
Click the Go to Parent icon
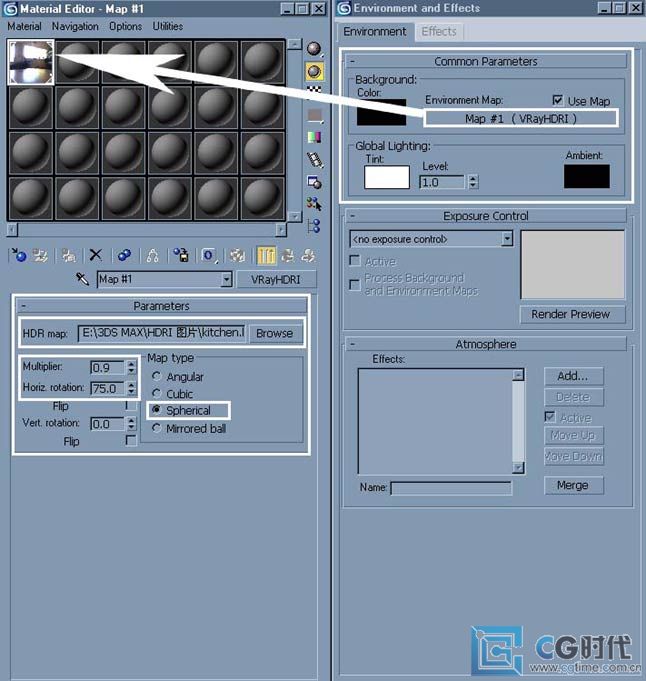coord(287,255)
